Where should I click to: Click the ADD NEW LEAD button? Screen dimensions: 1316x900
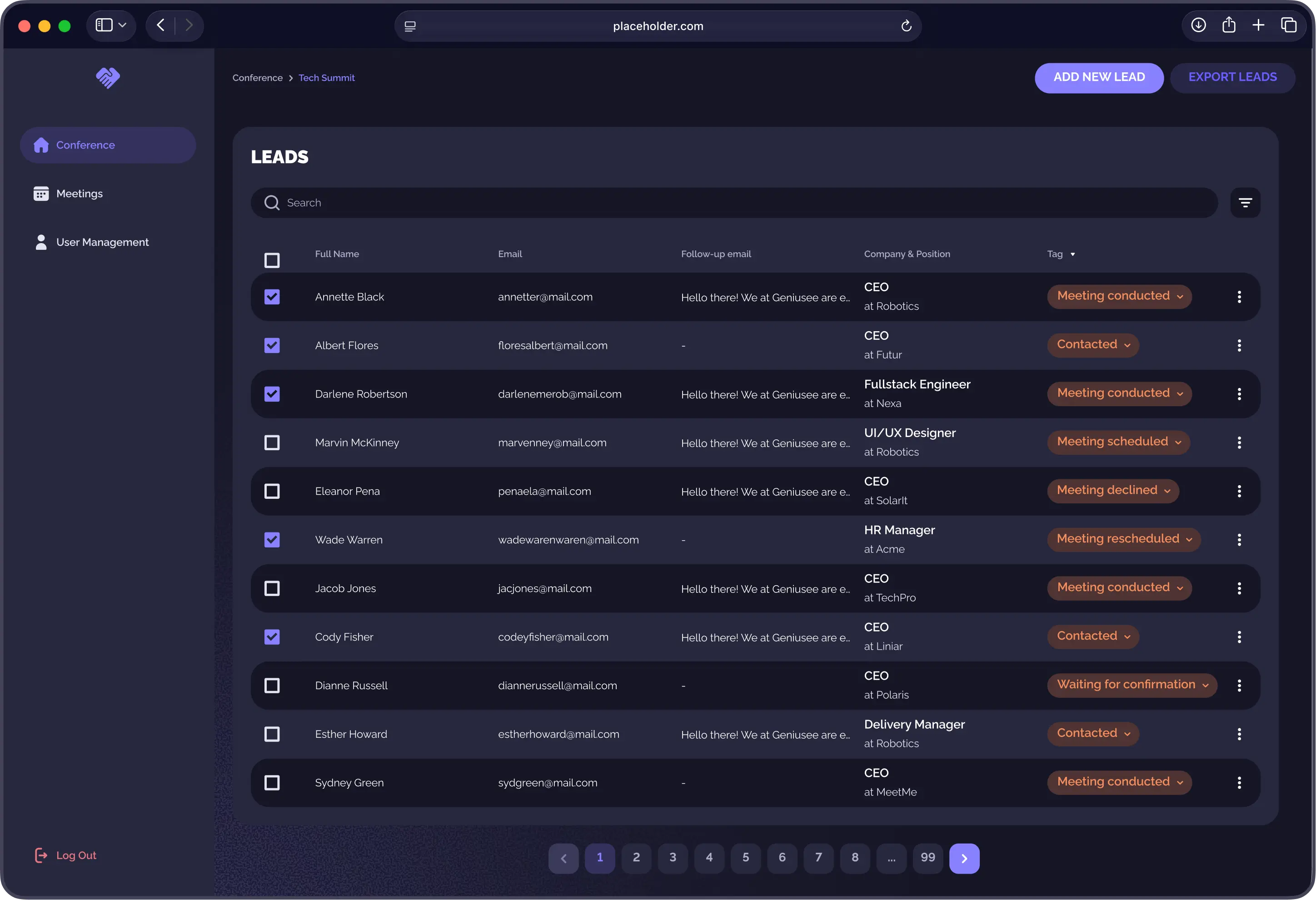coord(1098,78)
